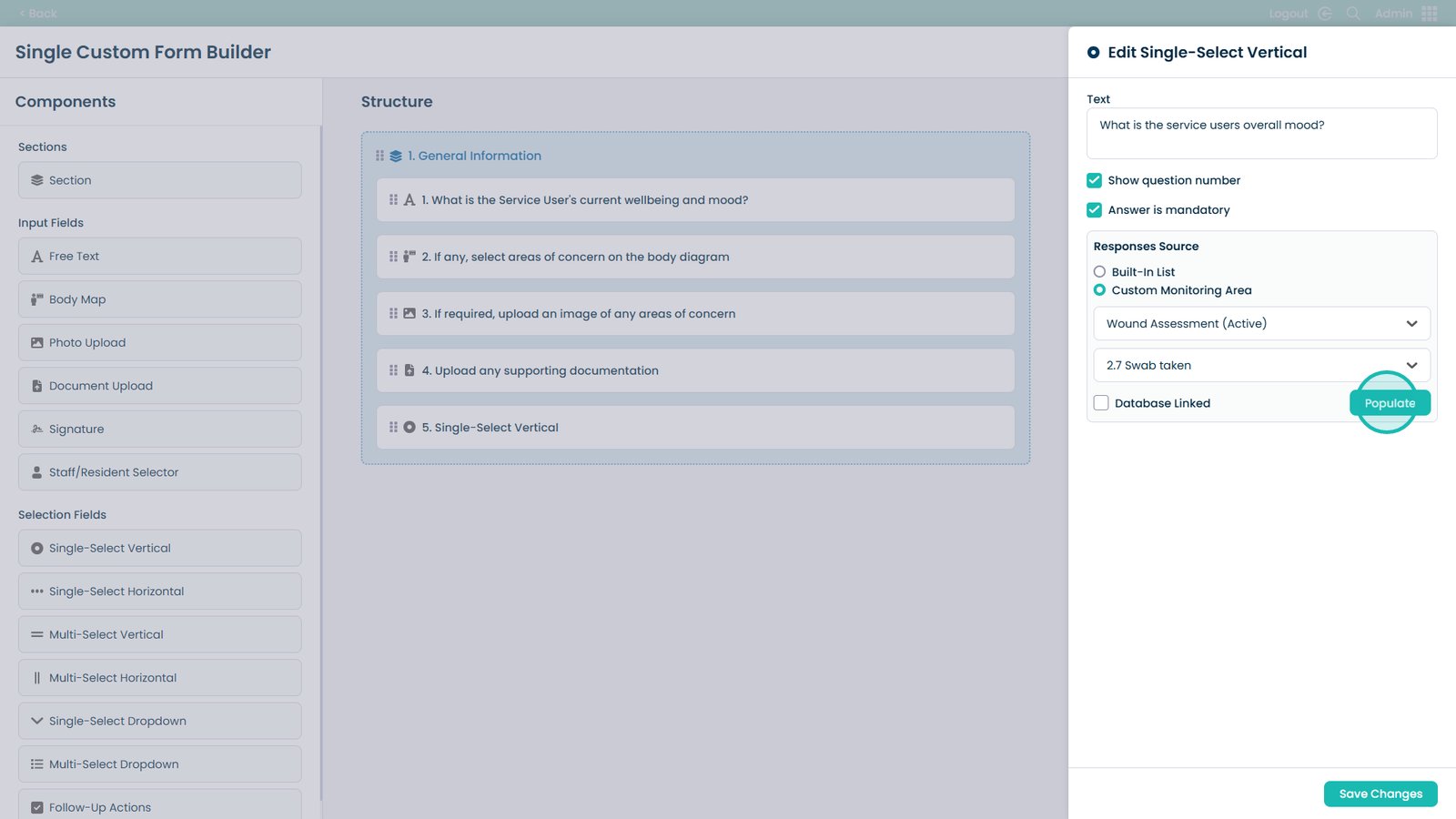The height and width of the screenshot is (819, 1456).
Task: Open the apps grid icon beside Admin
Action: [x=1430, y=14]
